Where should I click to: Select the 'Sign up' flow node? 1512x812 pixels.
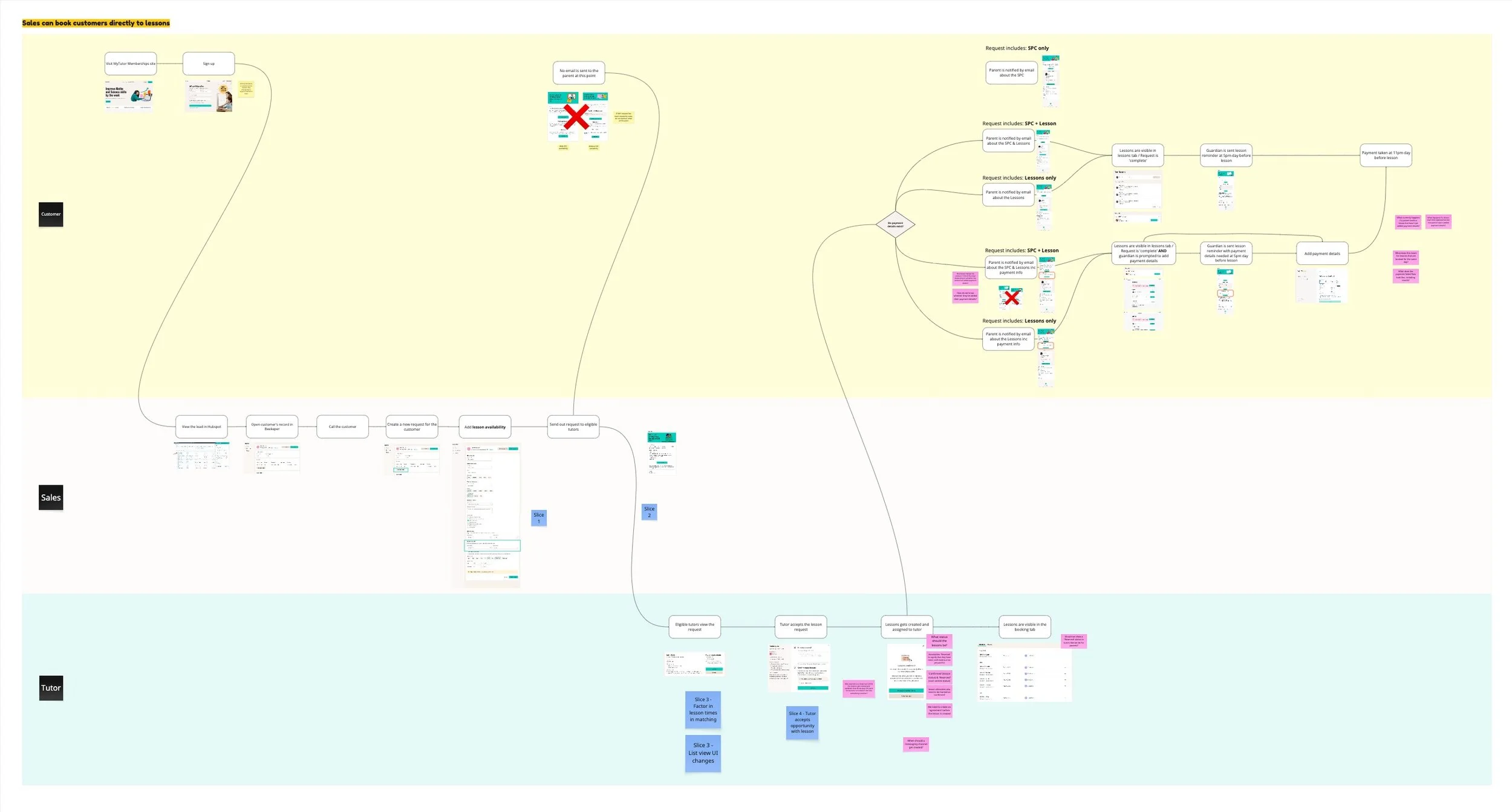click(x=209, y=64)
